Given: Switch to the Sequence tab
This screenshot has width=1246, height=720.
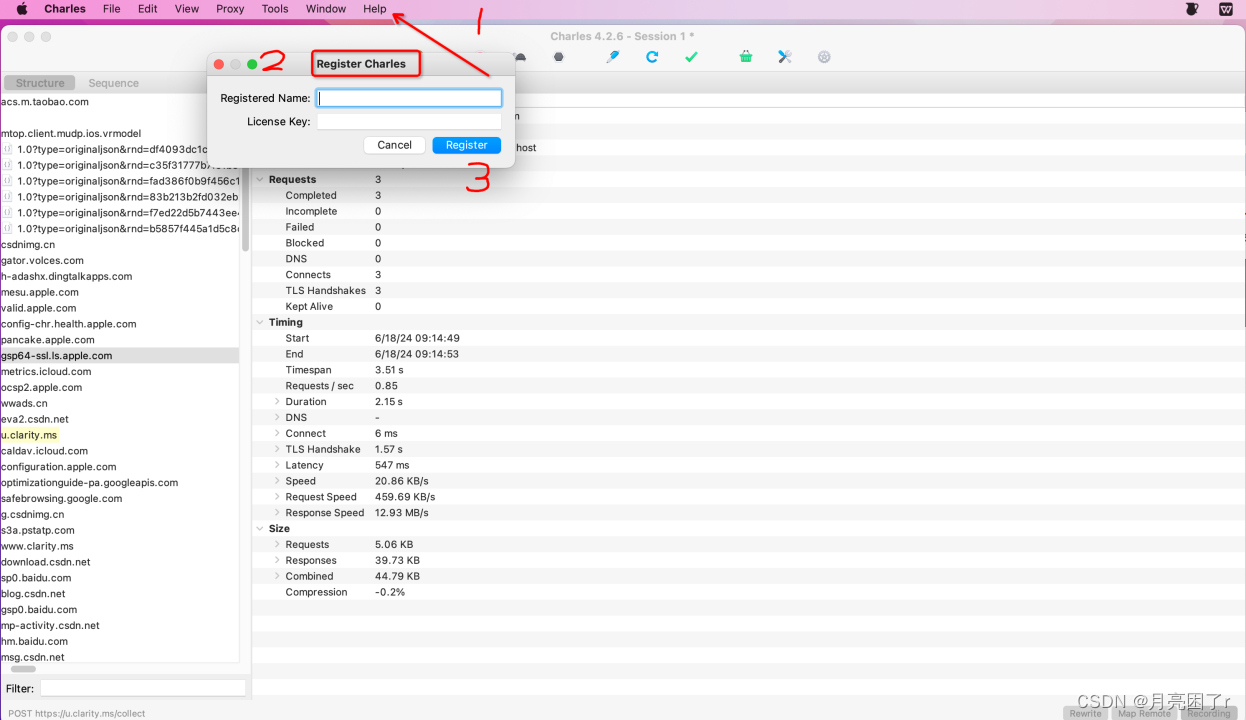Looking at the screenshot, I should [x=114, y=83].
